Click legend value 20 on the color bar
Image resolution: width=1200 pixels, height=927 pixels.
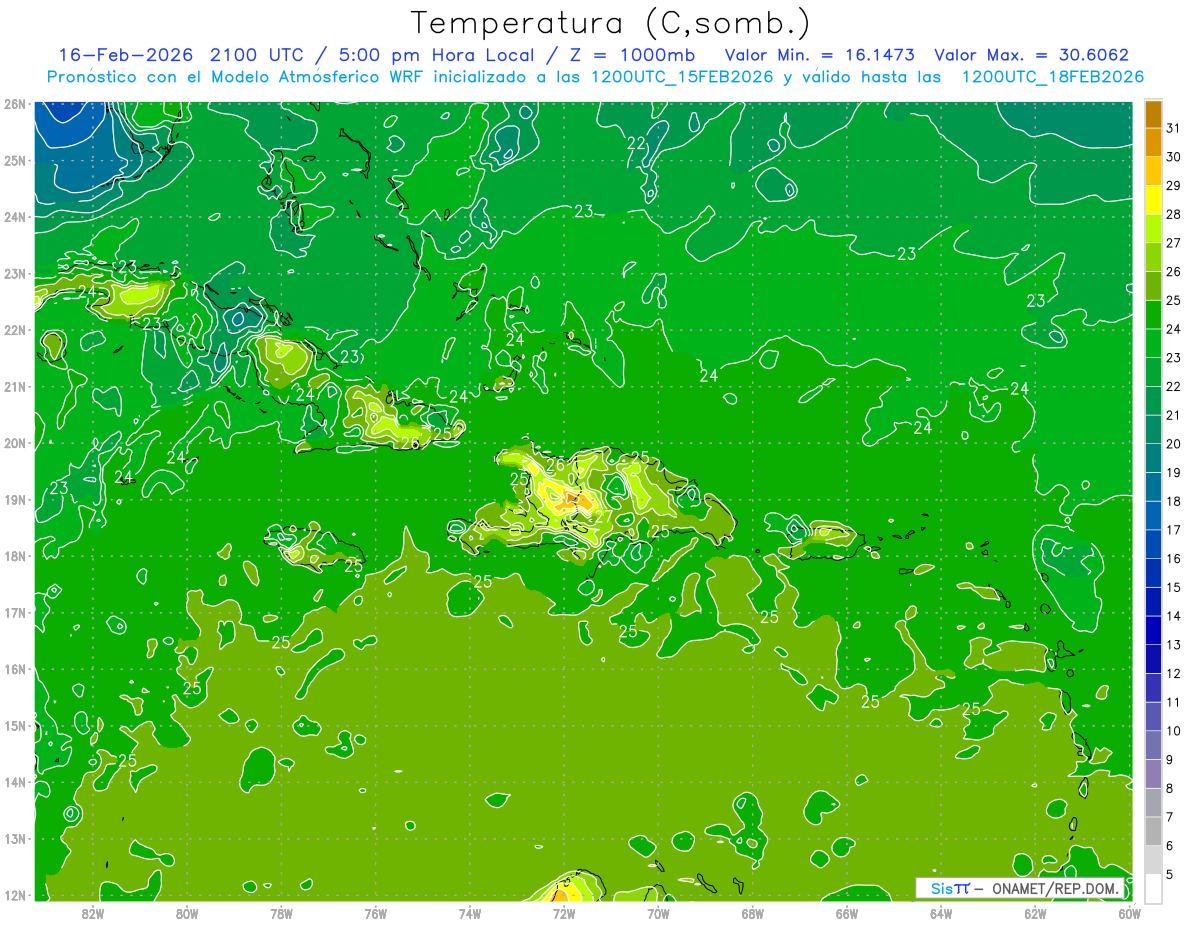[1173, 444]
